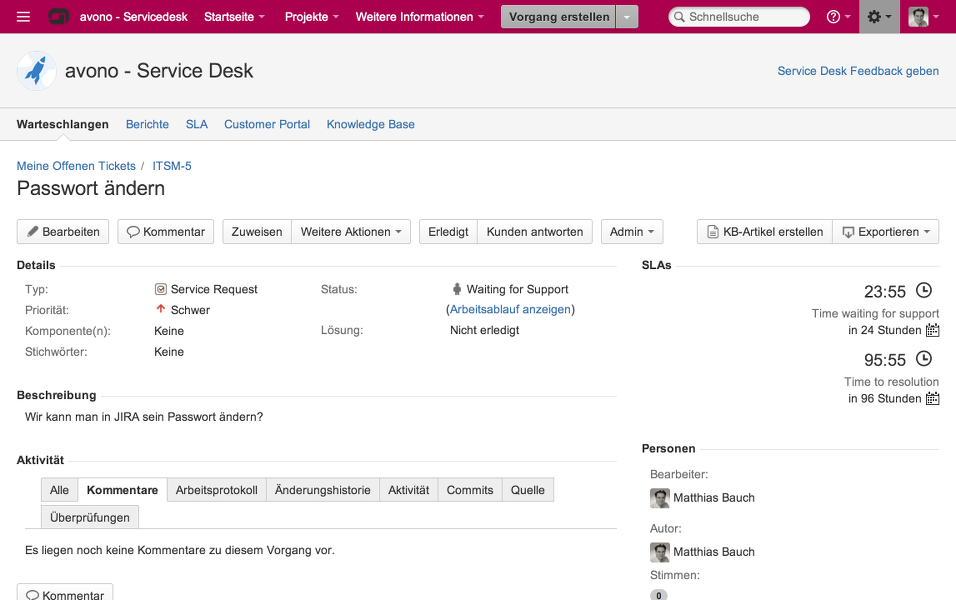Click the avono logo in header
956x600 pixels.
pos(59,17)
